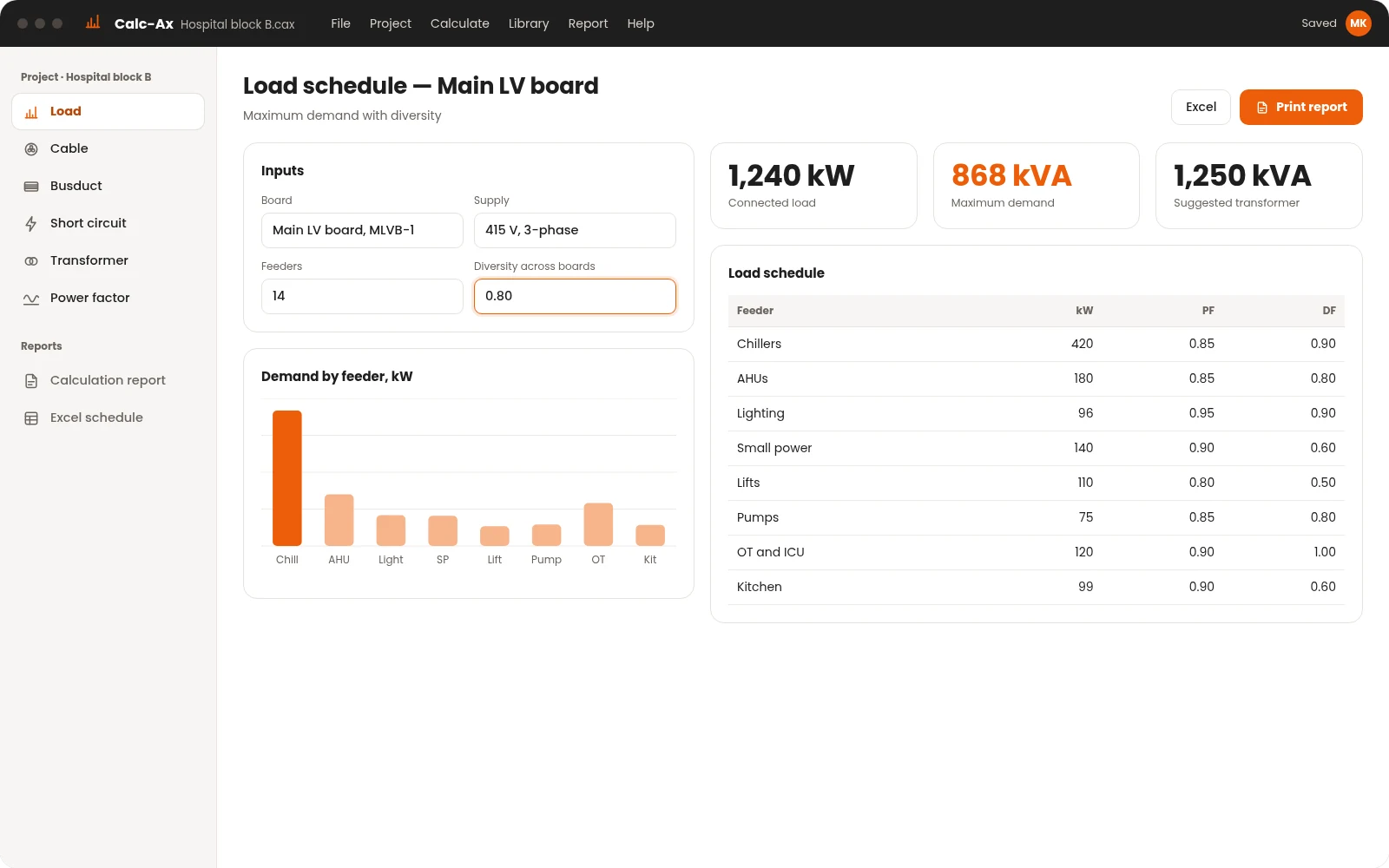Screen dimensions: 1389x868
Task: Click the 868 kVA maximum demand card
Action: click(1036, 186)
